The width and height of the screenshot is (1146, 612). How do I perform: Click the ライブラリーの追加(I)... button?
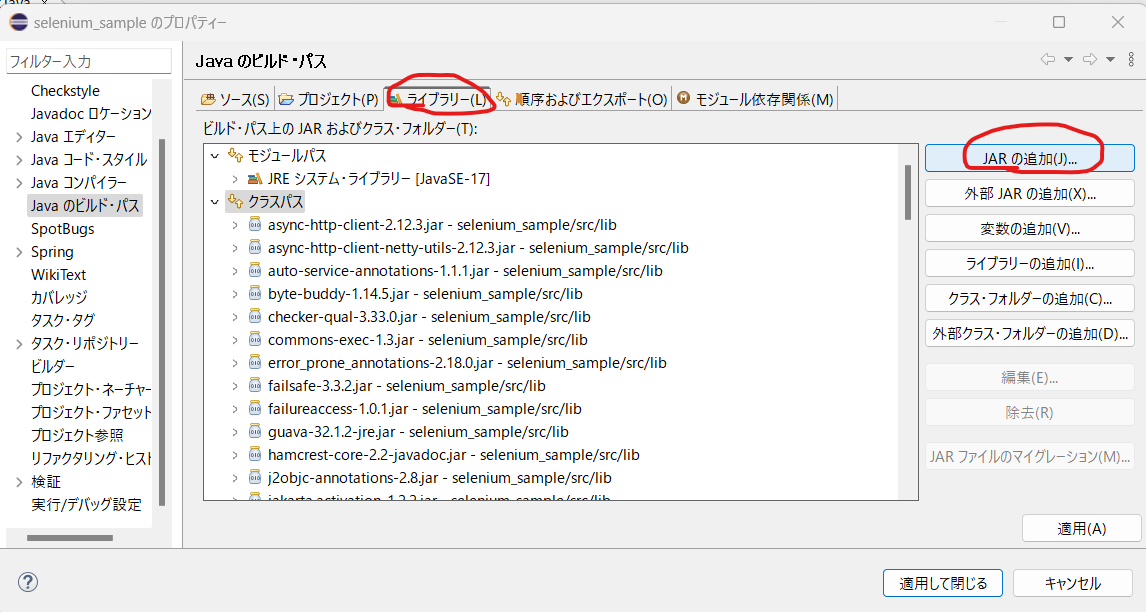point(1029,264)
